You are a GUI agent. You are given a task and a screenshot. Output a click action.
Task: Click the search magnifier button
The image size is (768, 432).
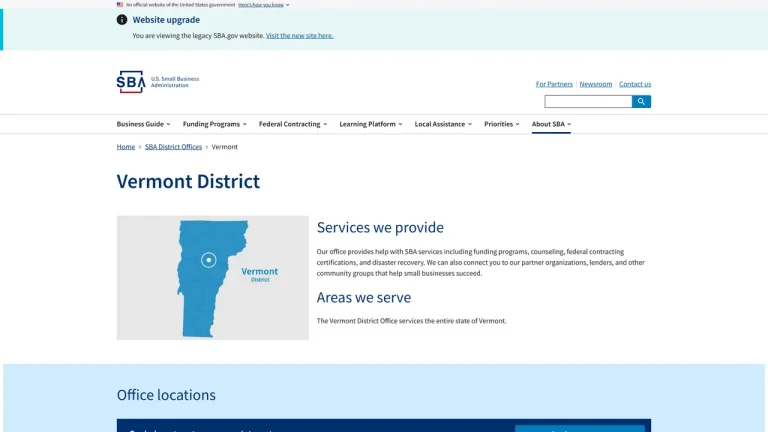click(641, 101)
